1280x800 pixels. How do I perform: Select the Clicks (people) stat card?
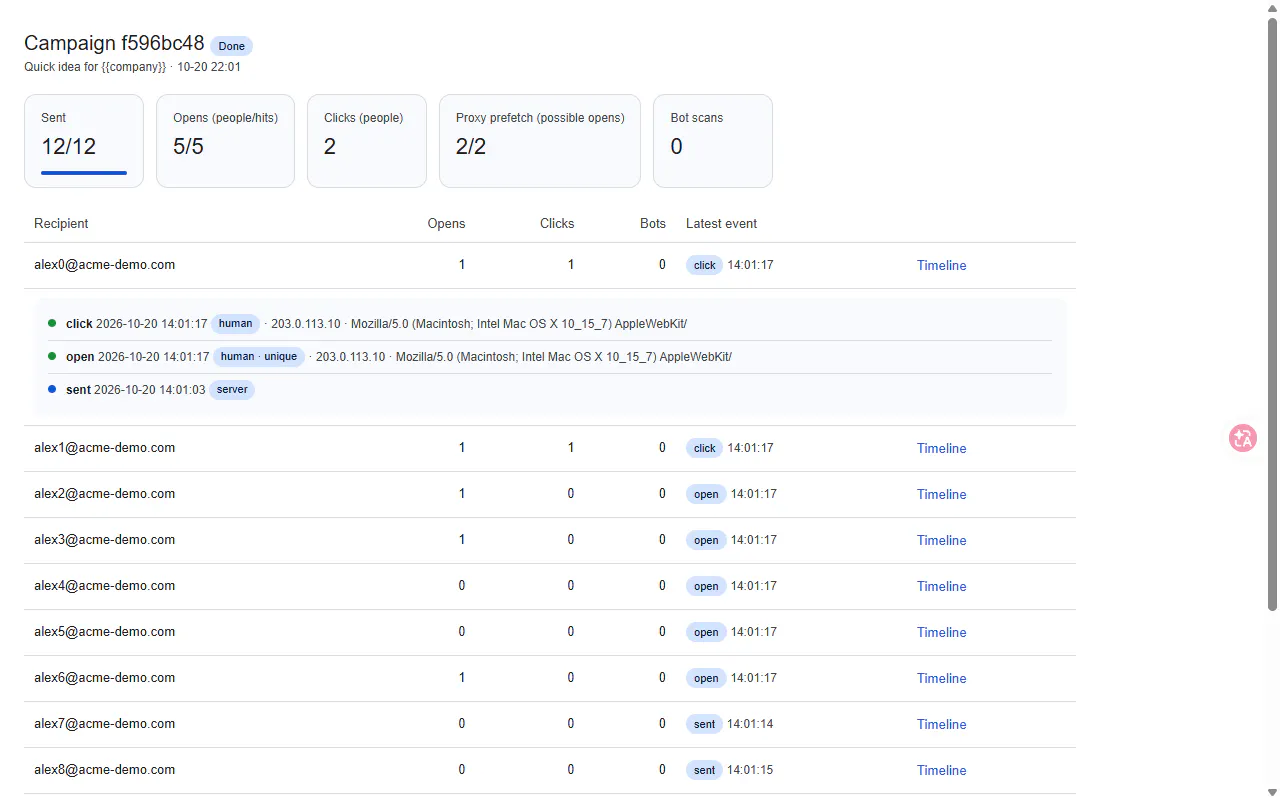point(367,141)
